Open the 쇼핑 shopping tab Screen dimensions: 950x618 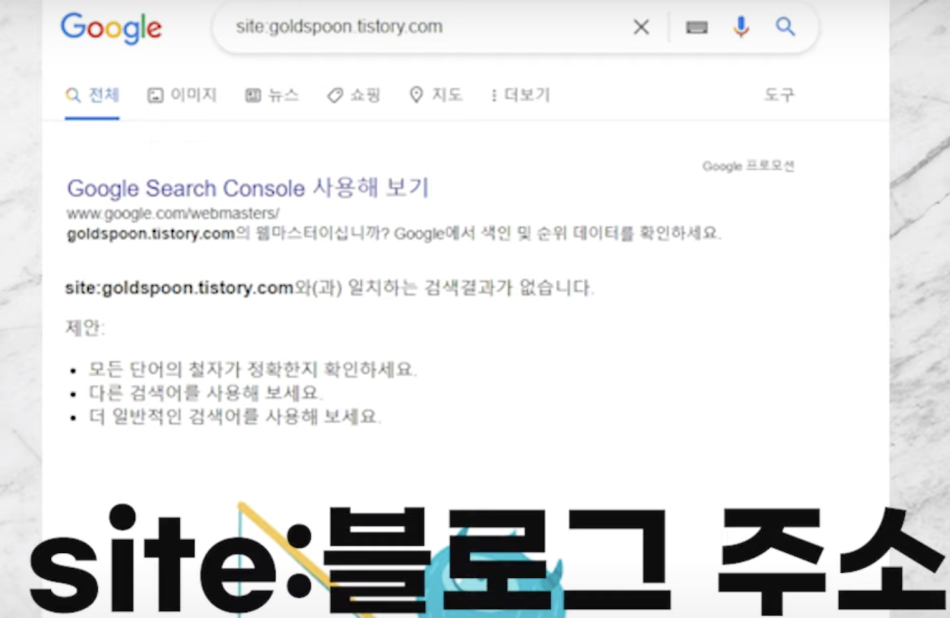(353, 95)
